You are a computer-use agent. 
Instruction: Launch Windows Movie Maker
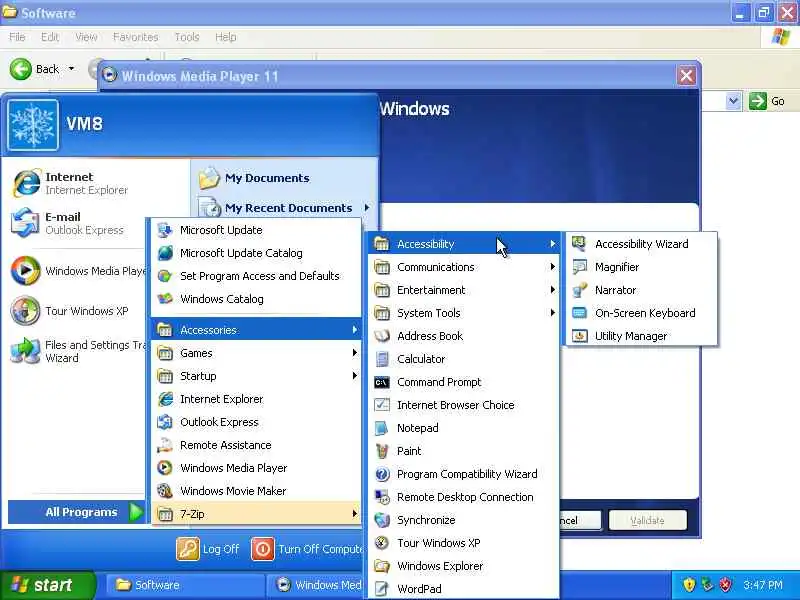click(257, 491)
